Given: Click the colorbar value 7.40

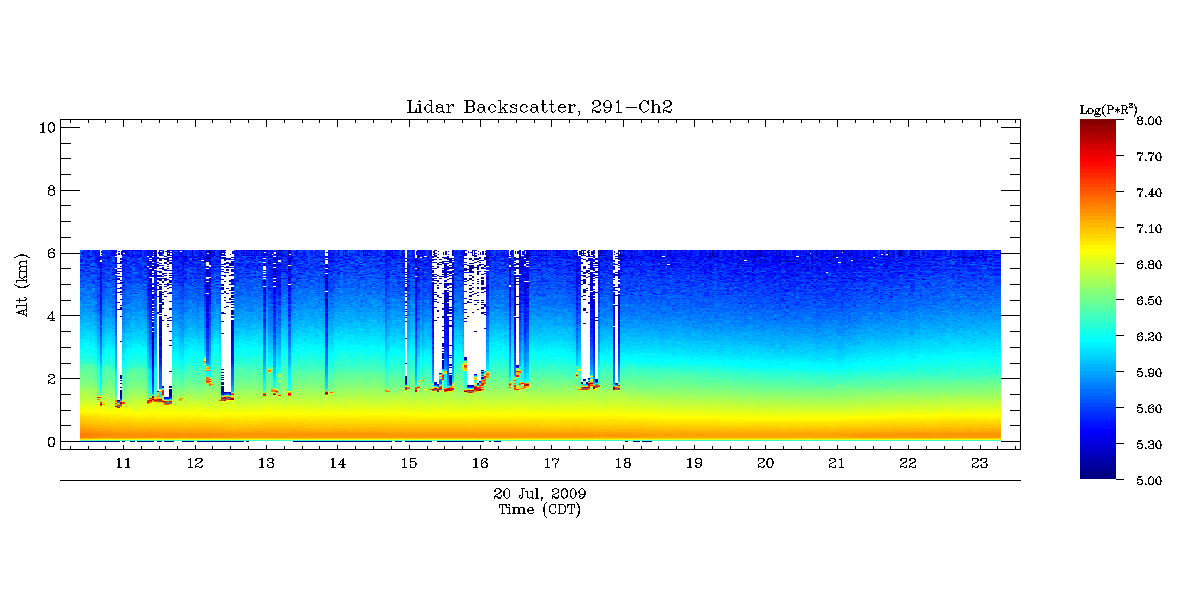Looking at the screenshot, I should (1148, 193).
